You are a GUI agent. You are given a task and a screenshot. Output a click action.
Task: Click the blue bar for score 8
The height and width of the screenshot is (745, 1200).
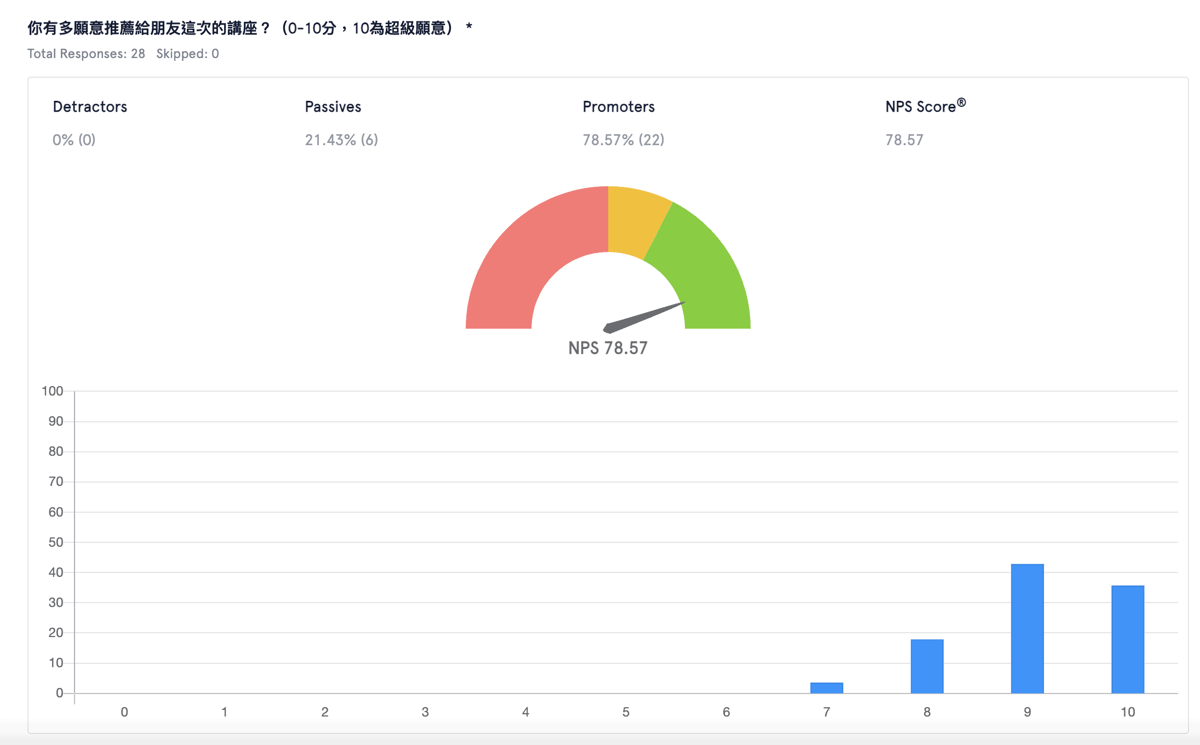927,666
